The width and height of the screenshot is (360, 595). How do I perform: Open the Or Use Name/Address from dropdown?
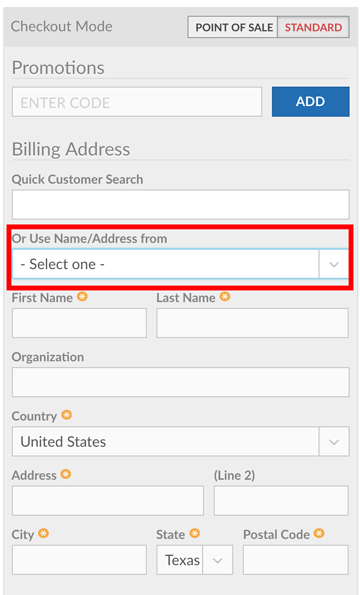181,264
